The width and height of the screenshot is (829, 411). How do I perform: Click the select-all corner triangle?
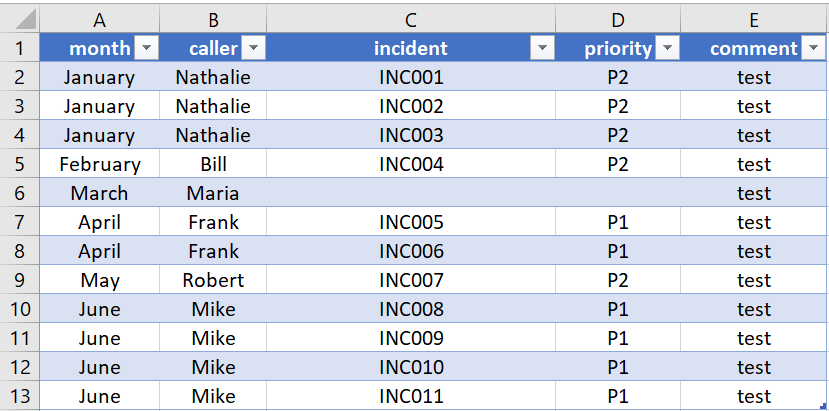pos(25,19)
